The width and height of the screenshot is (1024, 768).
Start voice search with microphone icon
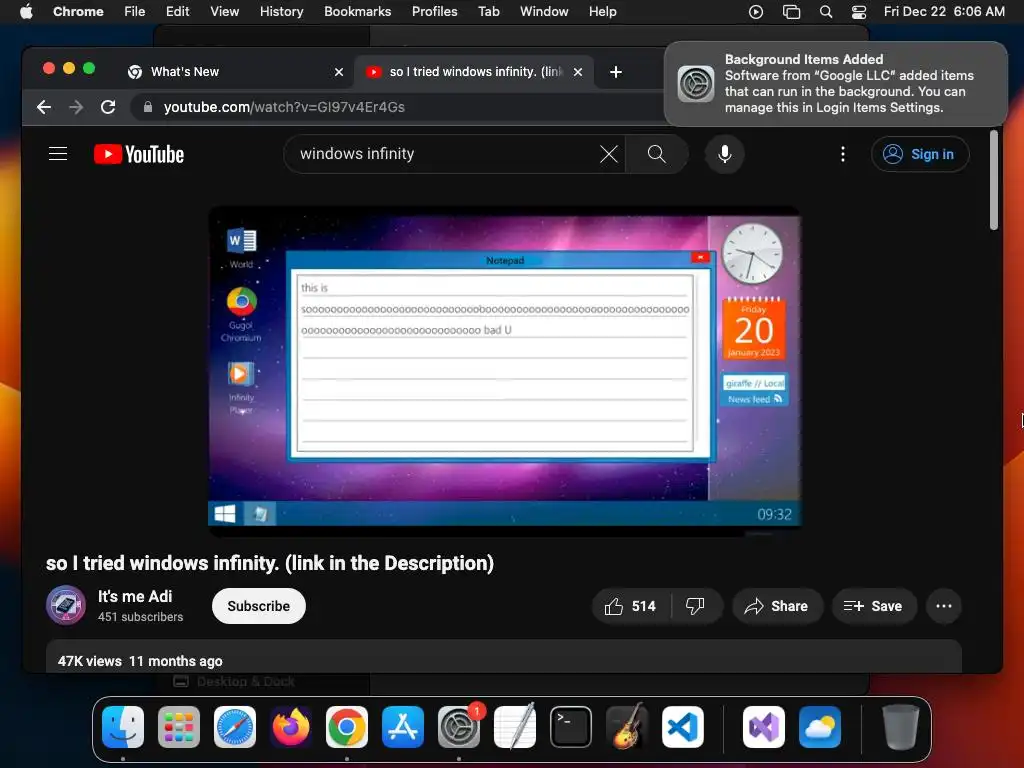(x=724, y=154)
